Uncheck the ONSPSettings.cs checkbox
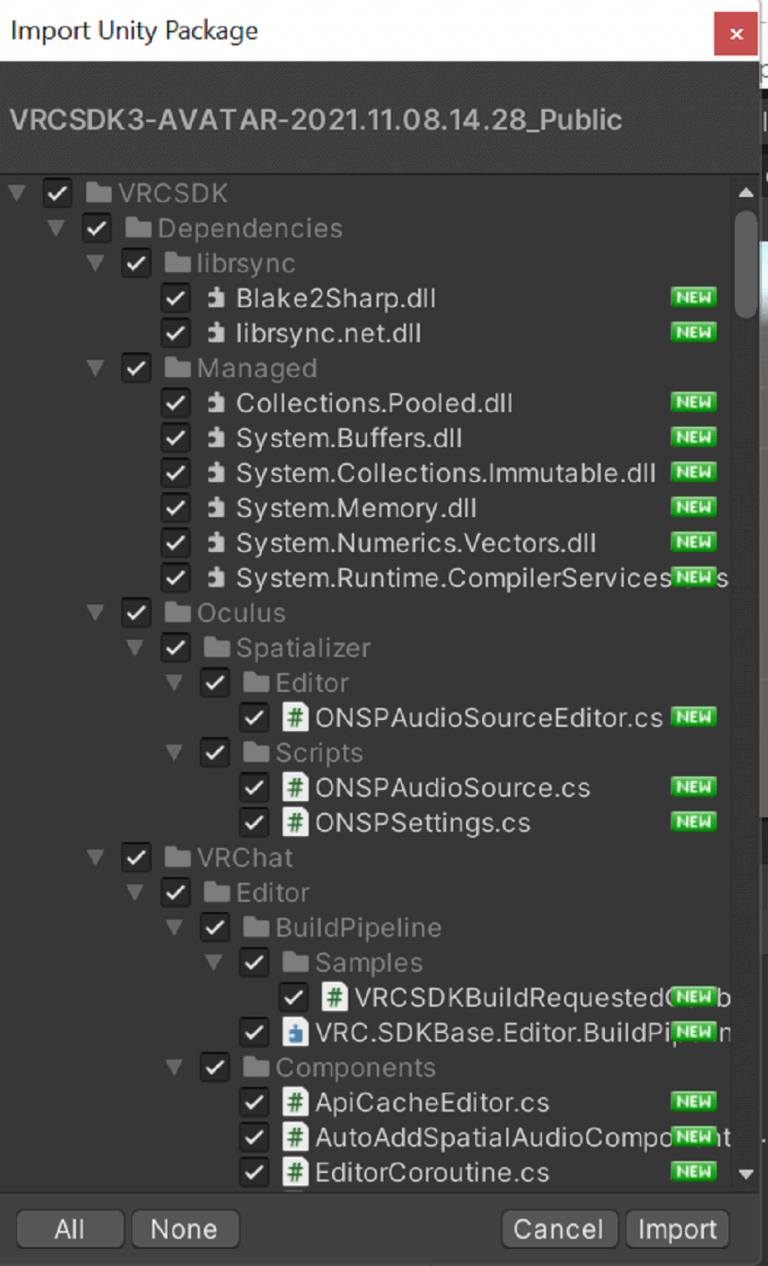This screenshot has height=1266, width=768. click(254, 823)
